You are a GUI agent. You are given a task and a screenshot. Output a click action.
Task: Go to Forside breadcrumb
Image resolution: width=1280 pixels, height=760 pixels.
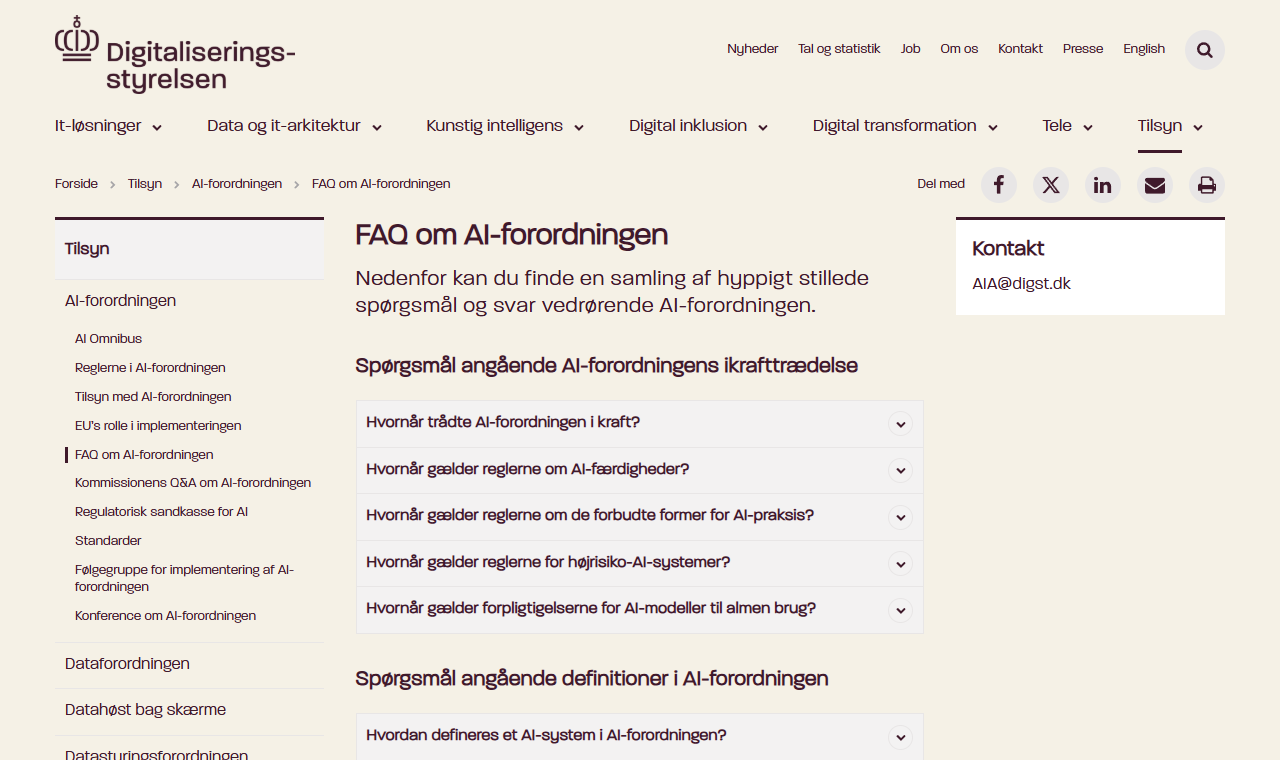pyautogui.click(x=76, y=184)
